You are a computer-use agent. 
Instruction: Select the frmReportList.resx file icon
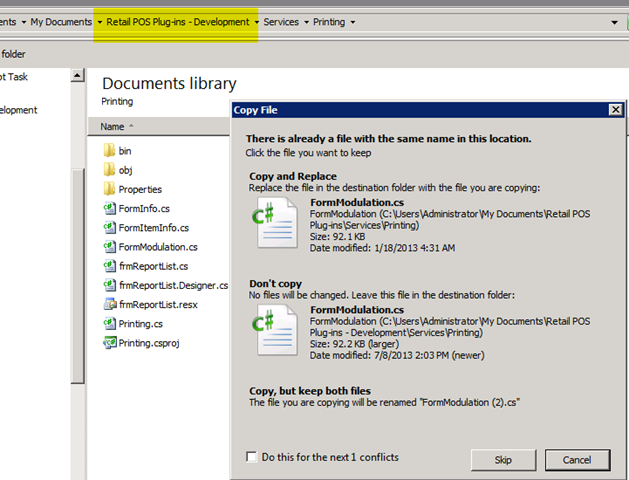(110, 304)
